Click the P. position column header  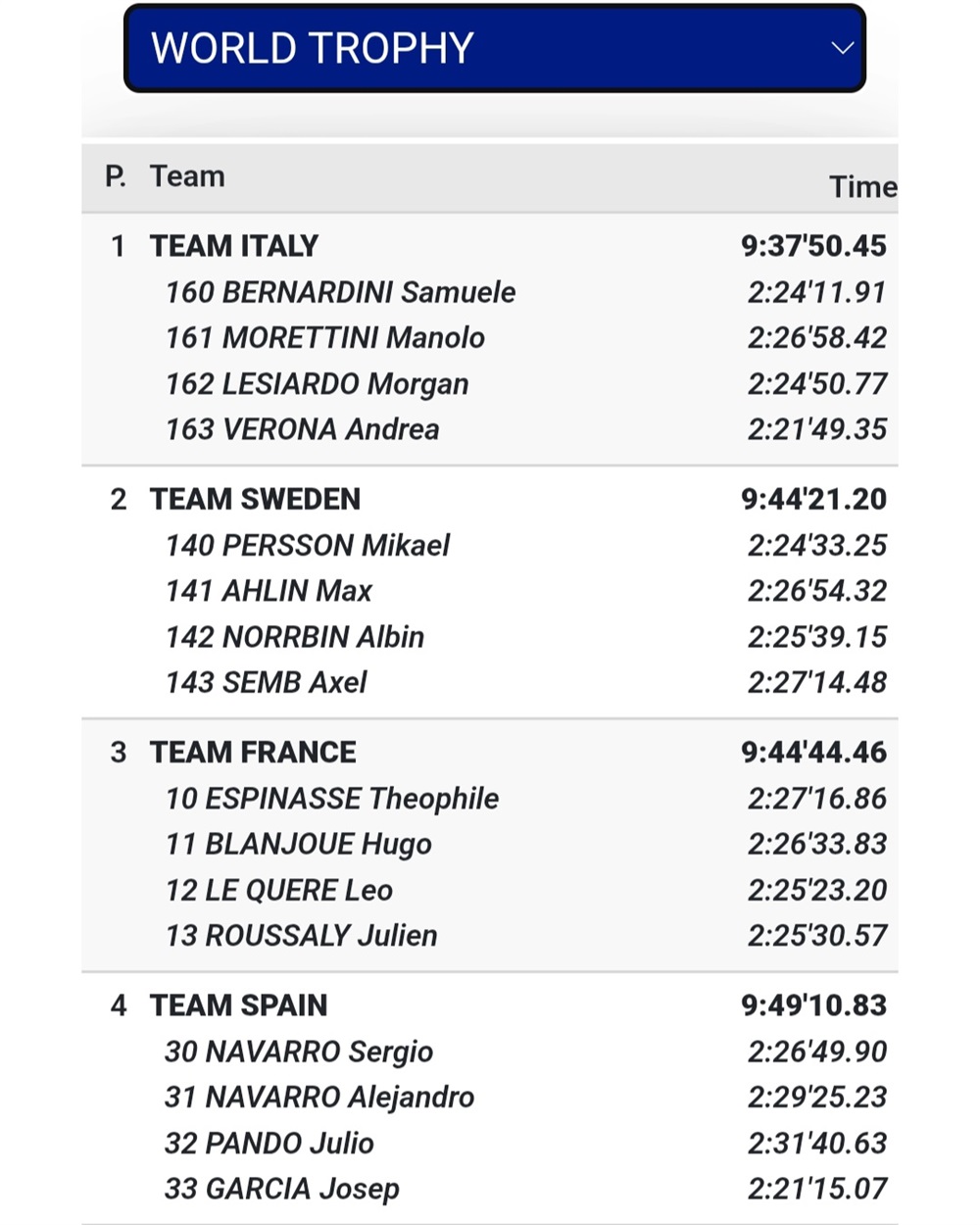116,176
